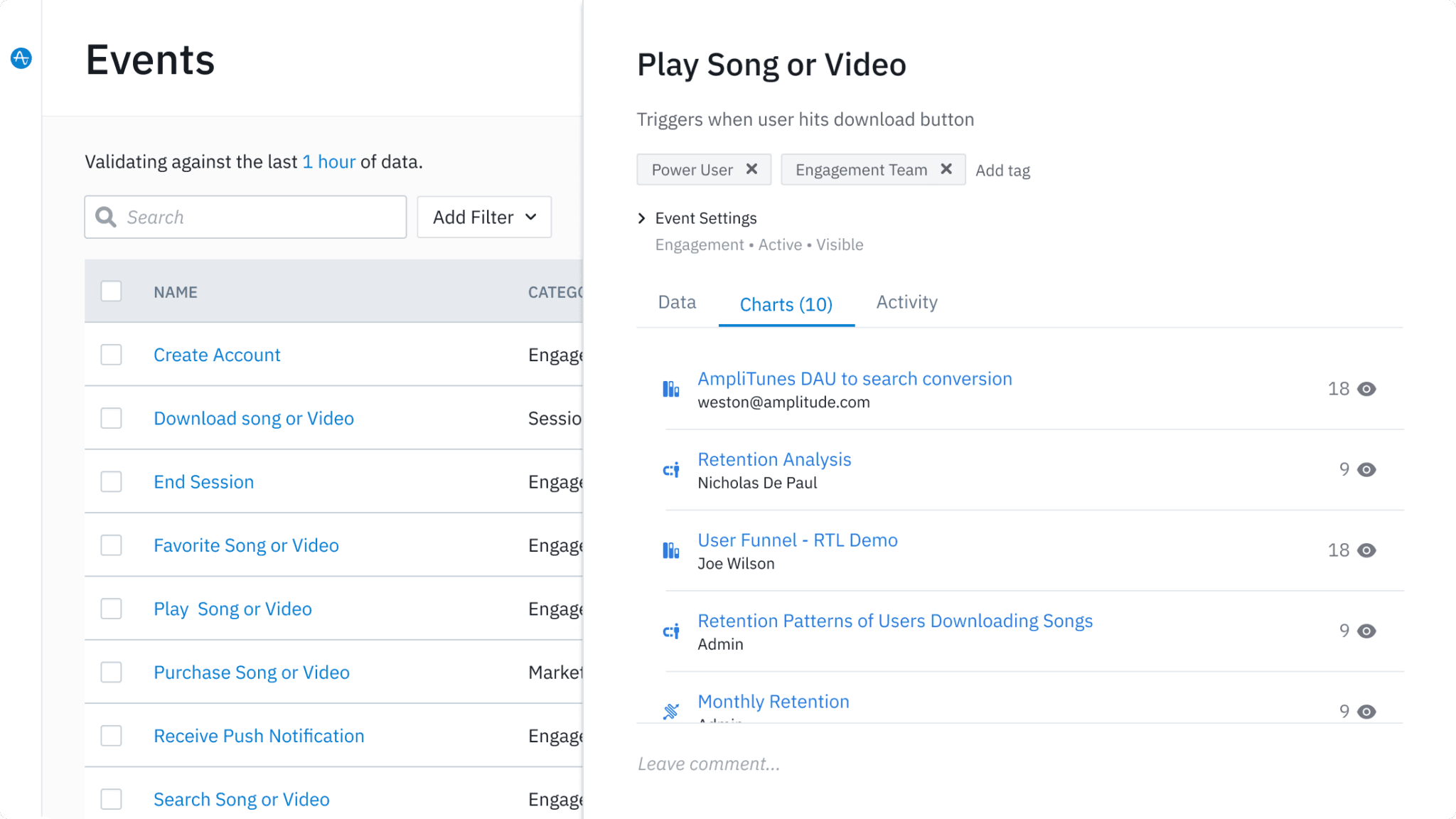Toggle the select-all checkbox in header

click(111, 291)
